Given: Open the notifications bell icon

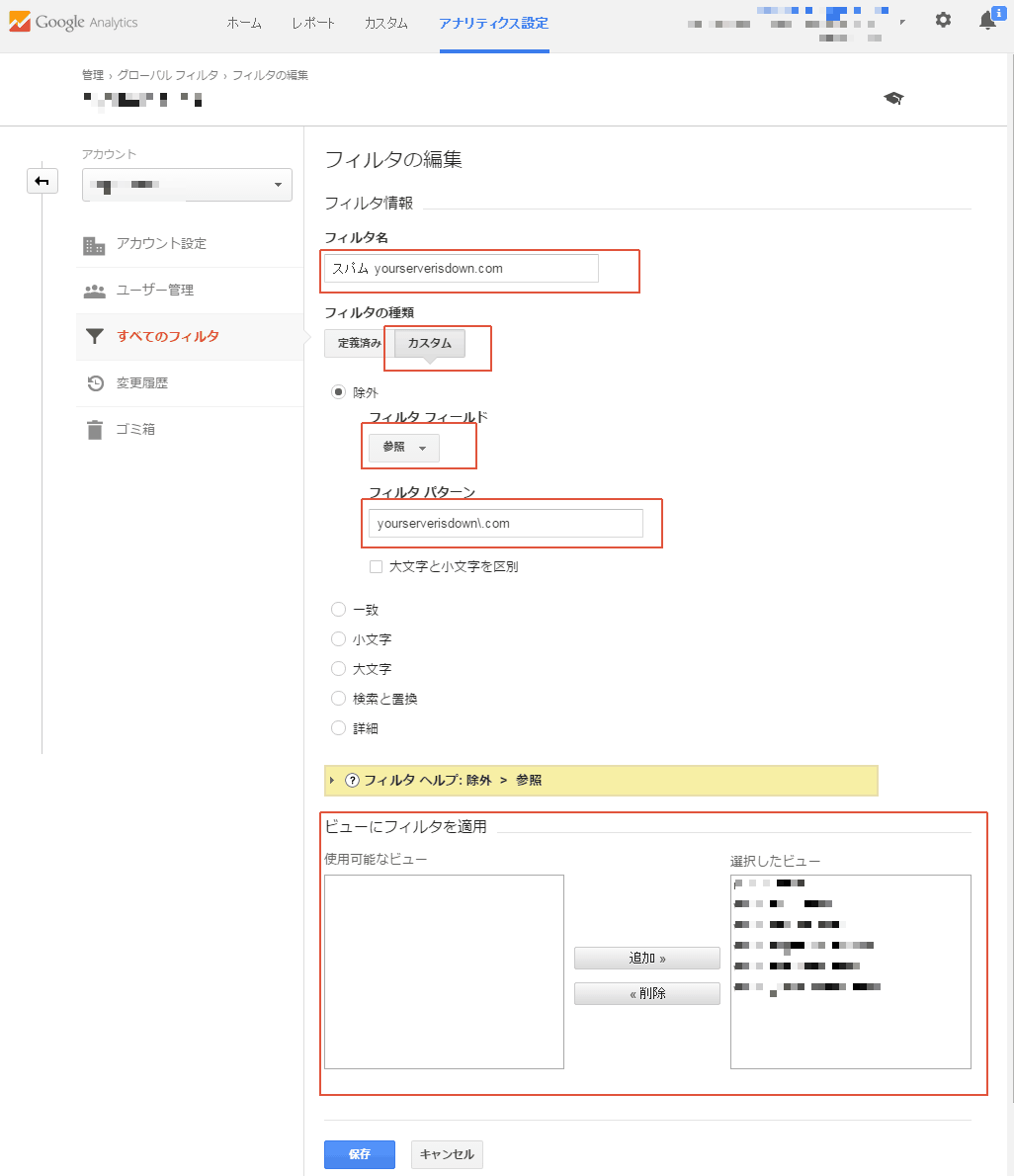Looking at the screenshot, I should [x=987, y=20].
